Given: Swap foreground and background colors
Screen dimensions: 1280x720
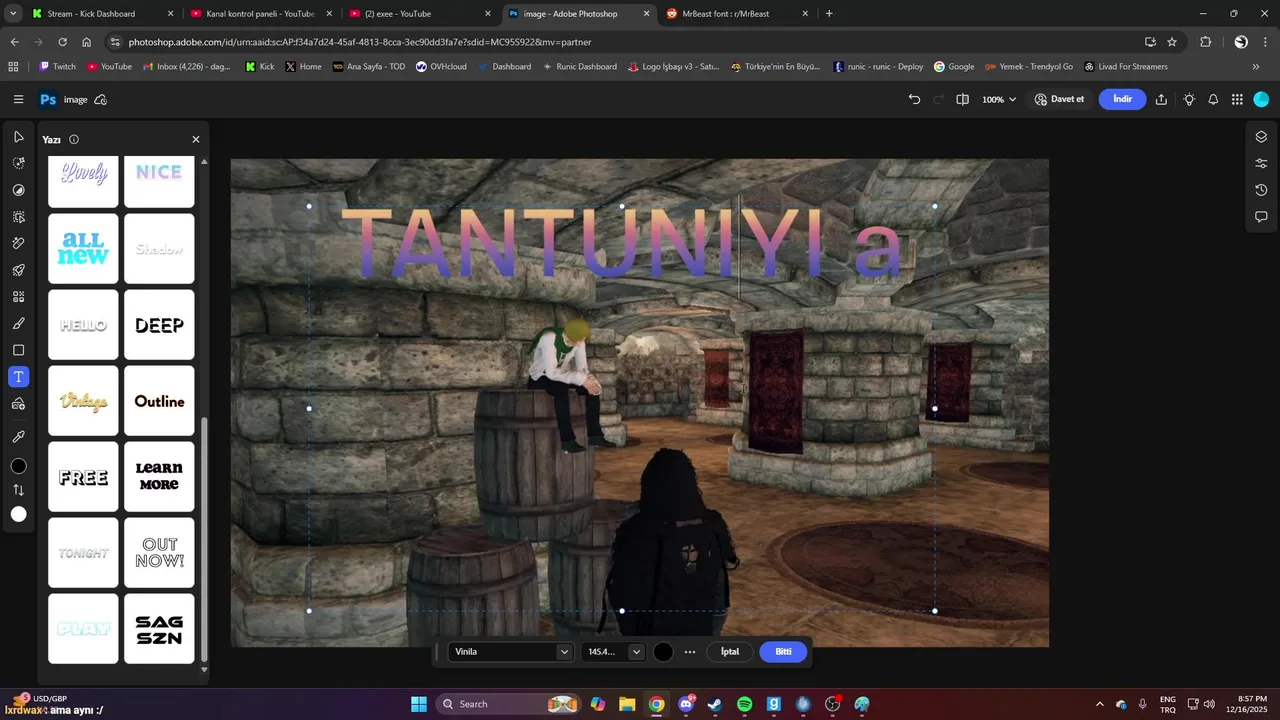Looking at the screenshot, I should pyautogui.click(x=18, y=490).
